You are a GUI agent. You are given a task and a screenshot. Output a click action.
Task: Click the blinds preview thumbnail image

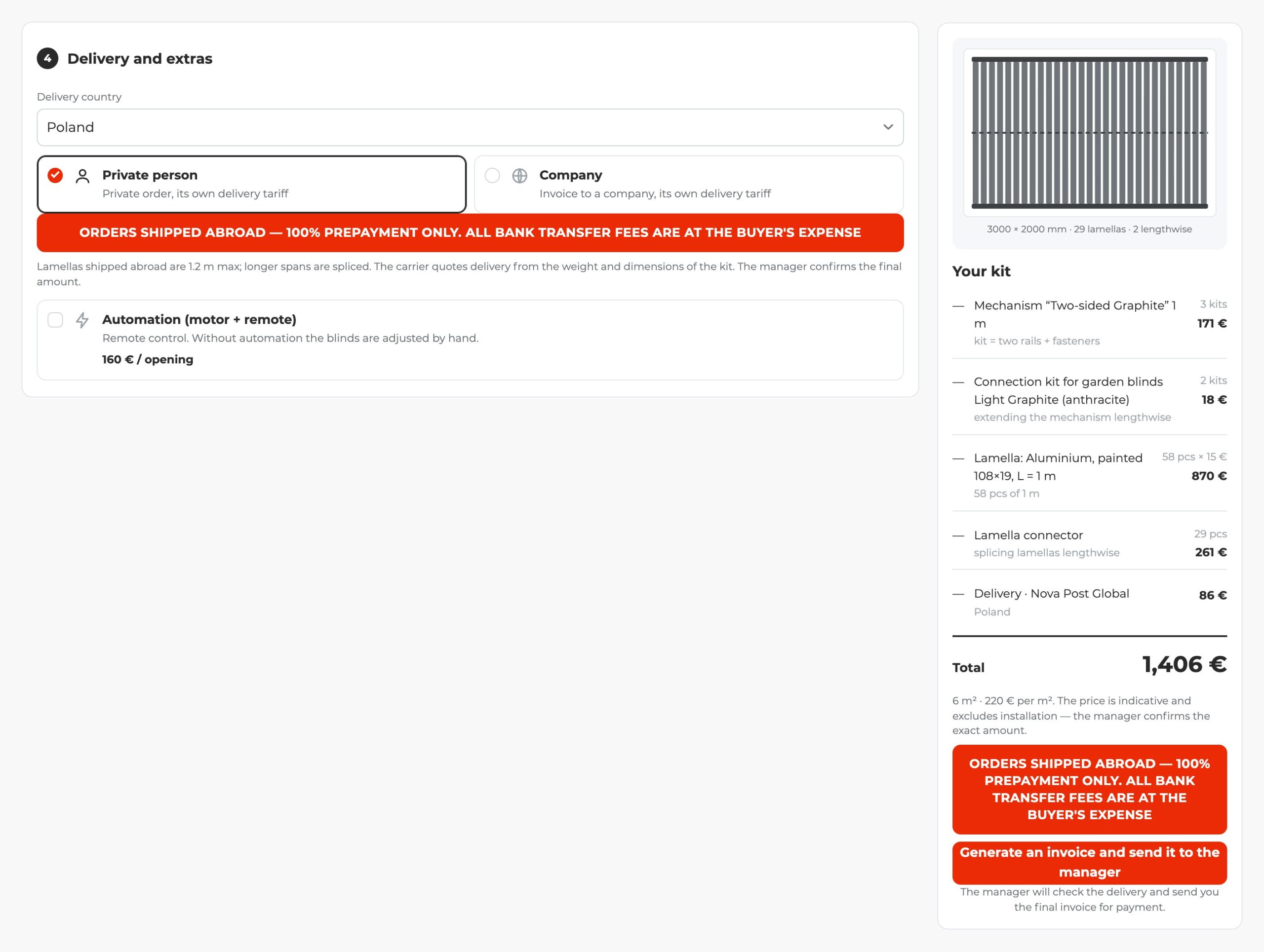click(x=1089, y=132)
